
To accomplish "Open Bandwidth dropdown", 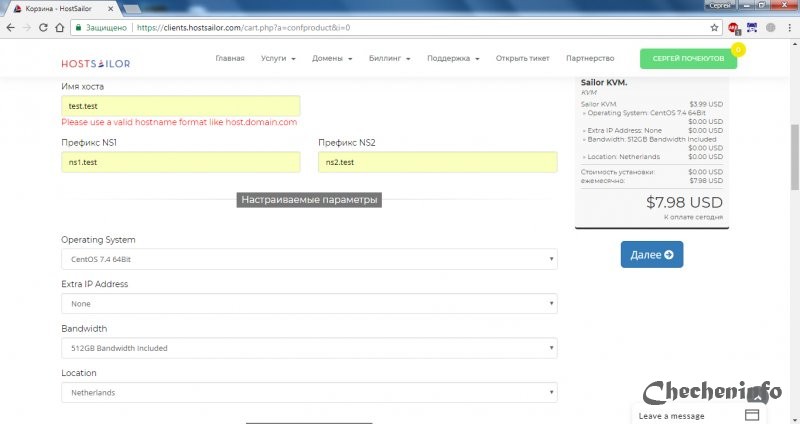I will coord(309,348).
